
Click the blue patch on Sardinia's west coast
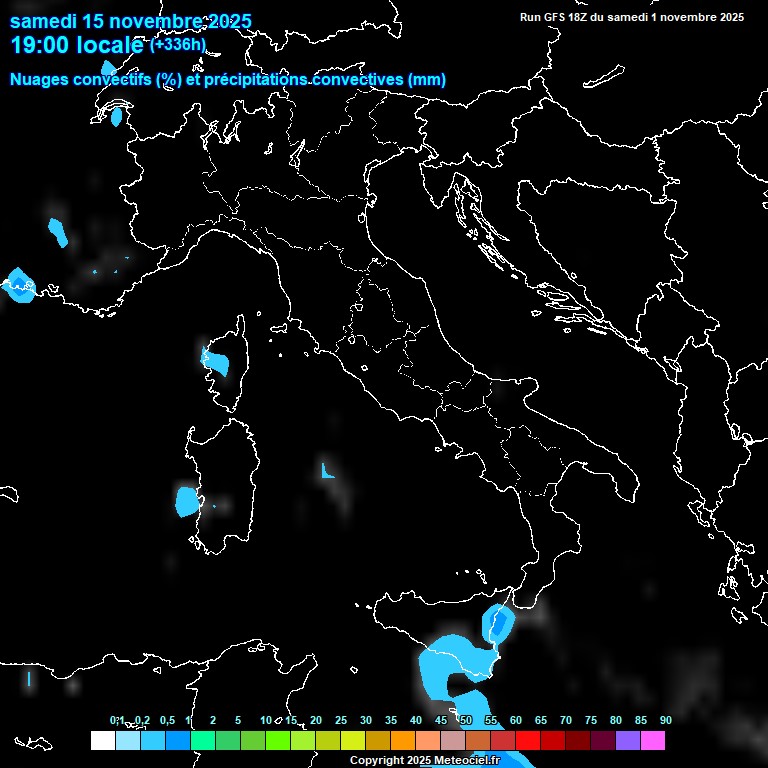tap(186, 502)
